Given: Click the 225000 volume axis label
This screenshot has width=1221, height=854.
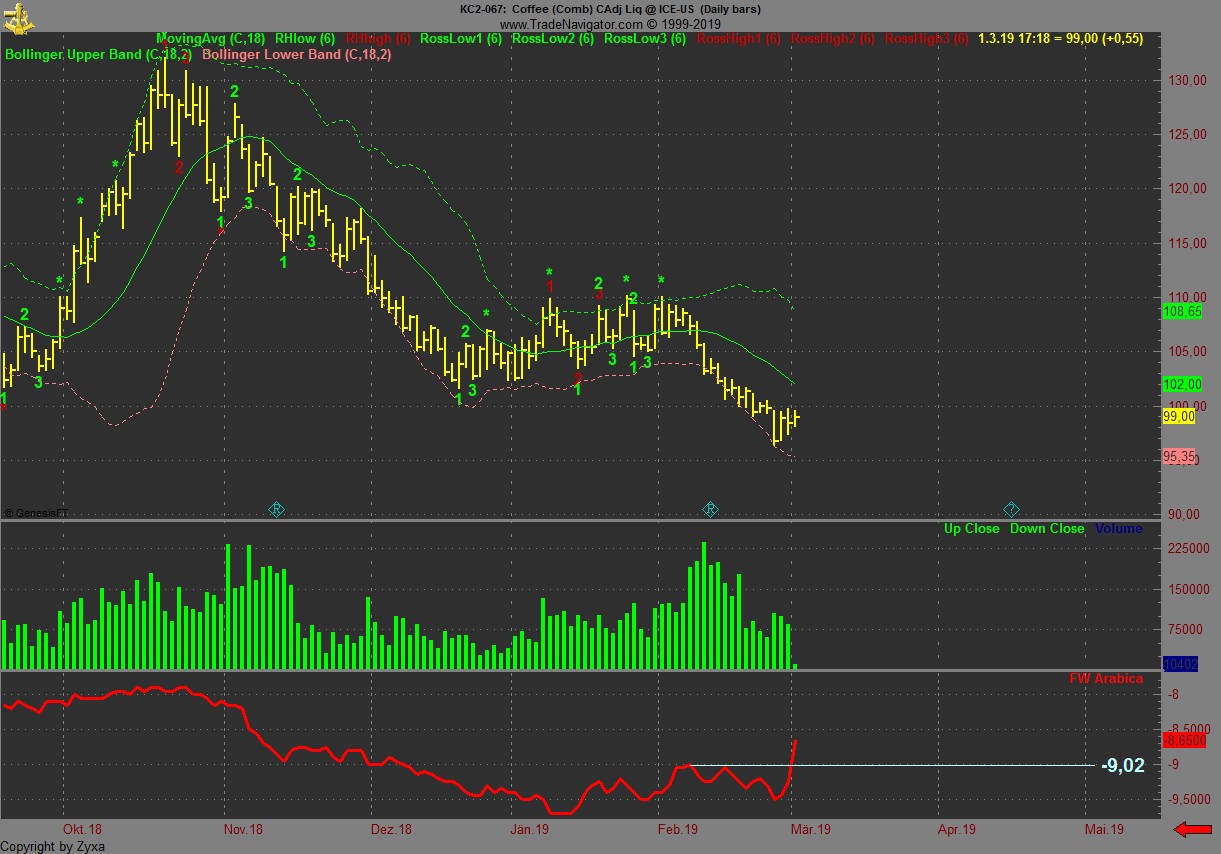Looking at the screenshot, I should pyautogui.click(x=1187, y=548).
